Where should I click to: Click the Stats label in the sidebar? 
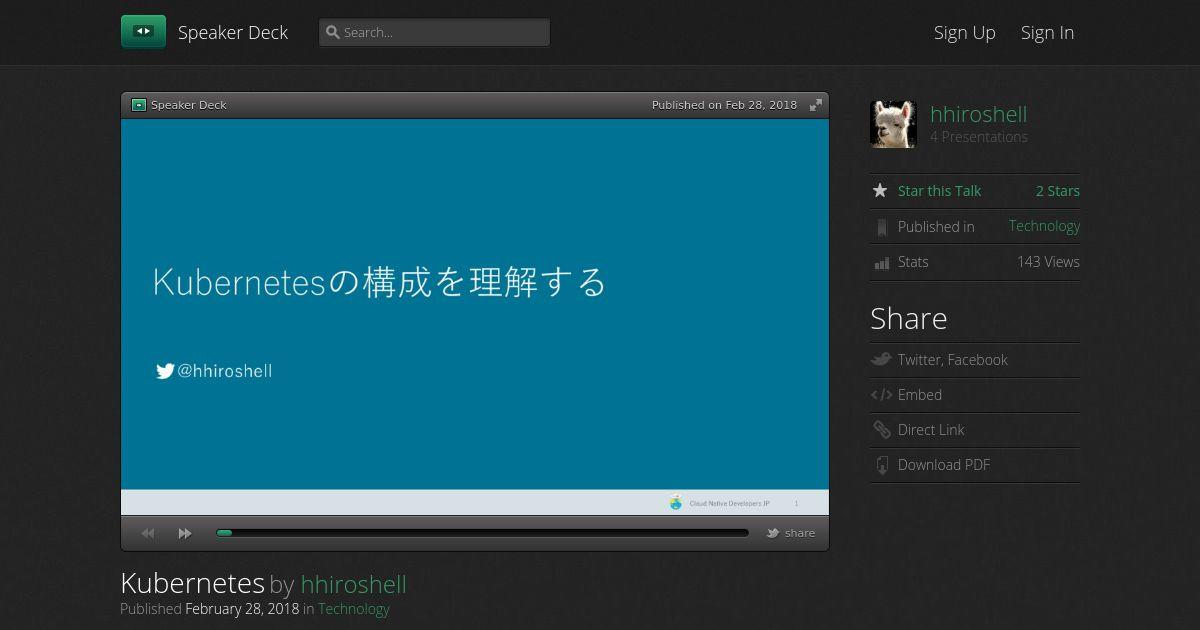click(x=913, y=262)
